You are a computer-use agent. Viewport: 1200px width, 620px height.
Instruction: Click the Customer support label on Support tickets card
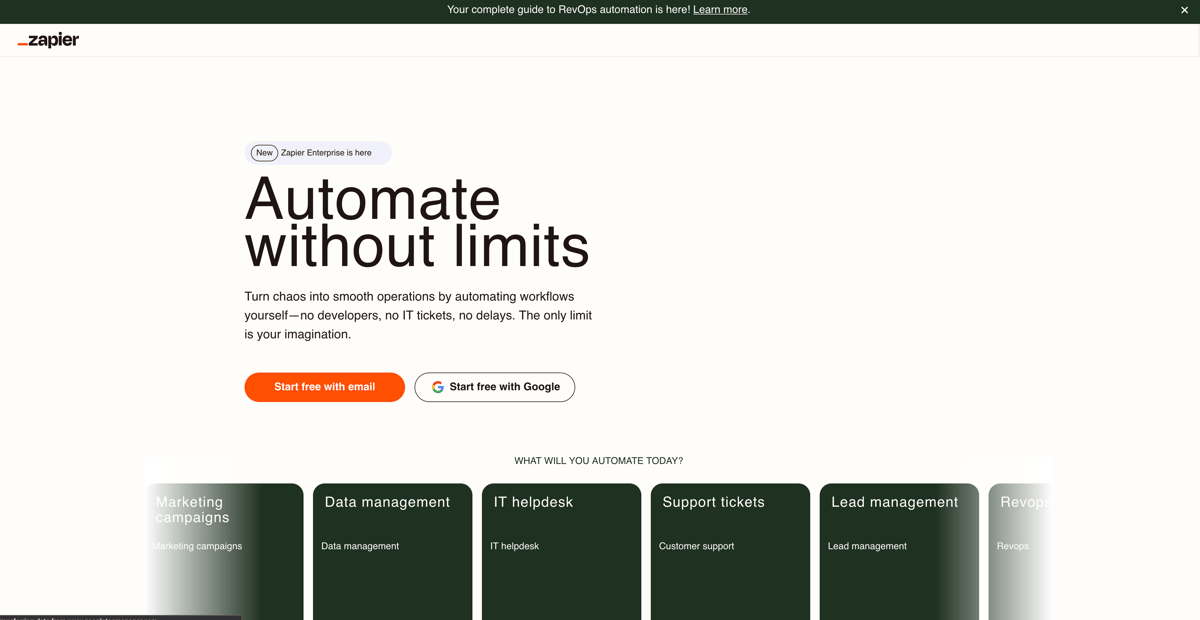pos(696,546)
